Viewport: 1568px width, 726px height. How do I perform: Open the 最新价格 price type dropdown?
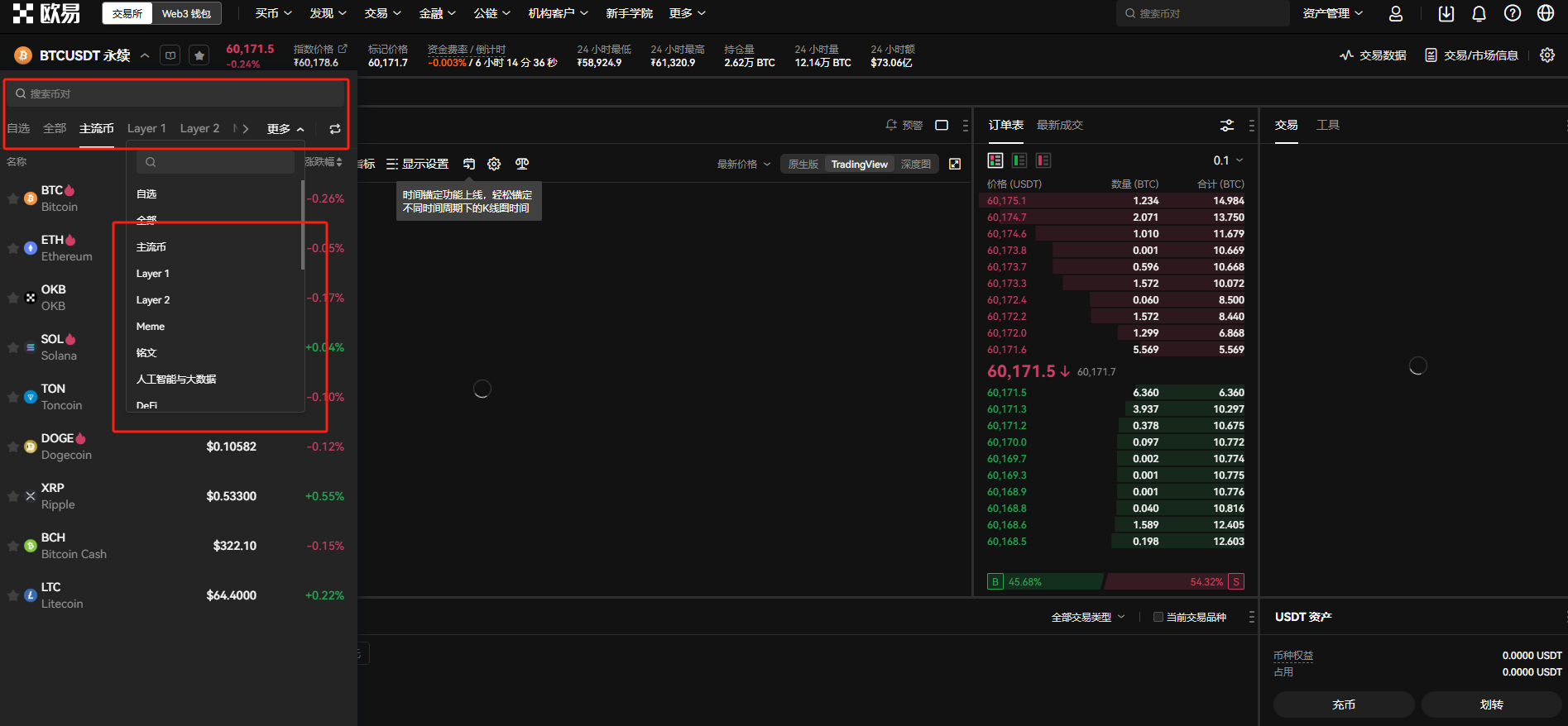(x=744, y=164)
